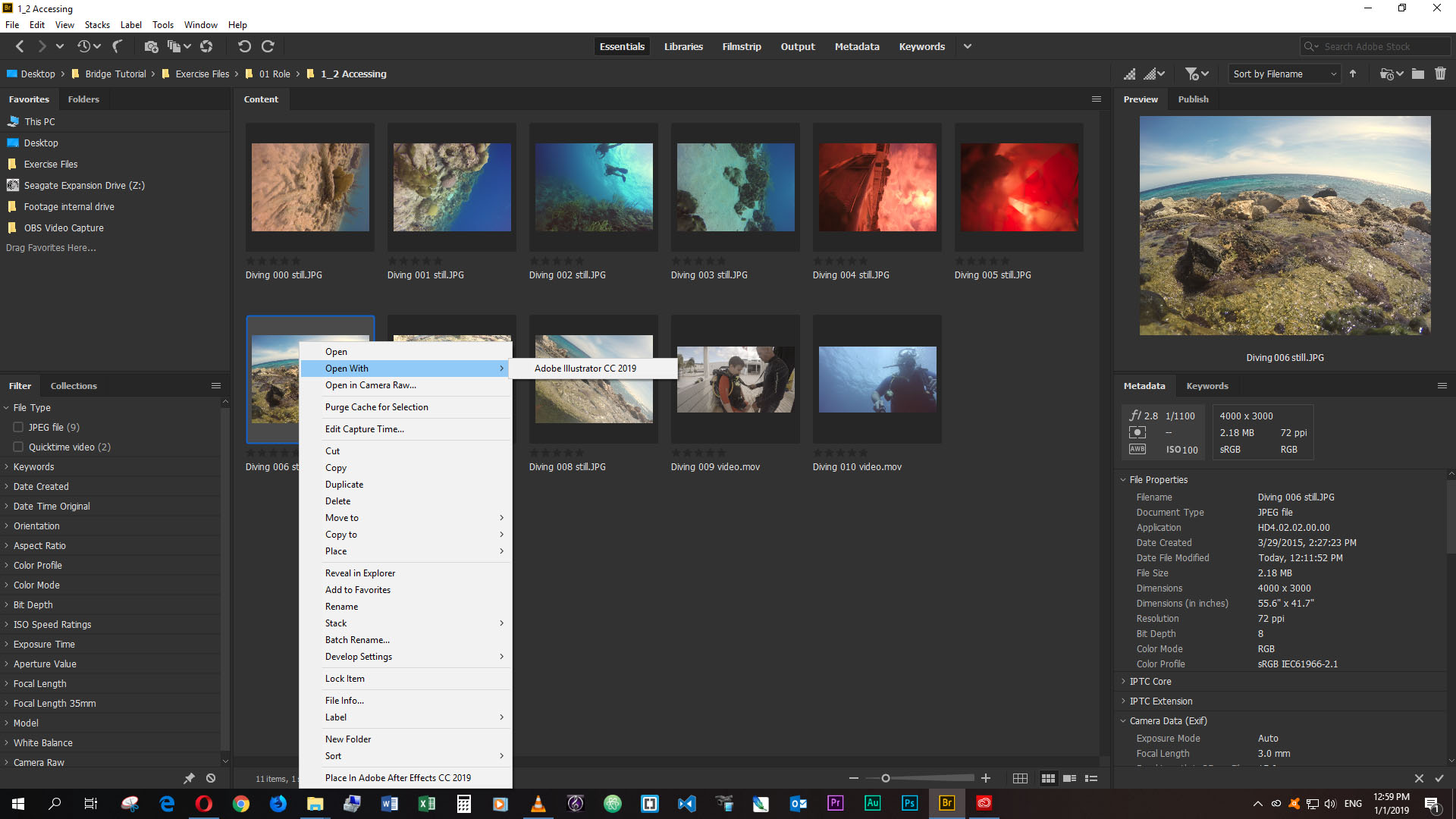1456x819 pixels.
Task: Expand the Keywords filter section
Action: pos(33,466)
